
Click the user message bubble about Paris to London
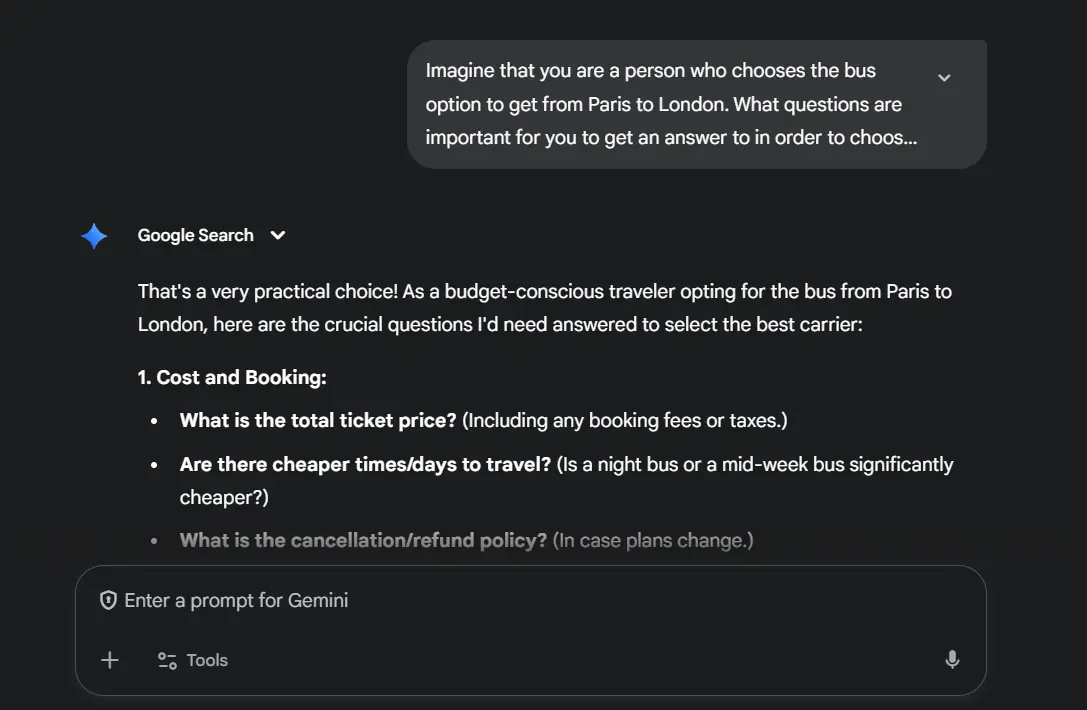pos(670,105)
